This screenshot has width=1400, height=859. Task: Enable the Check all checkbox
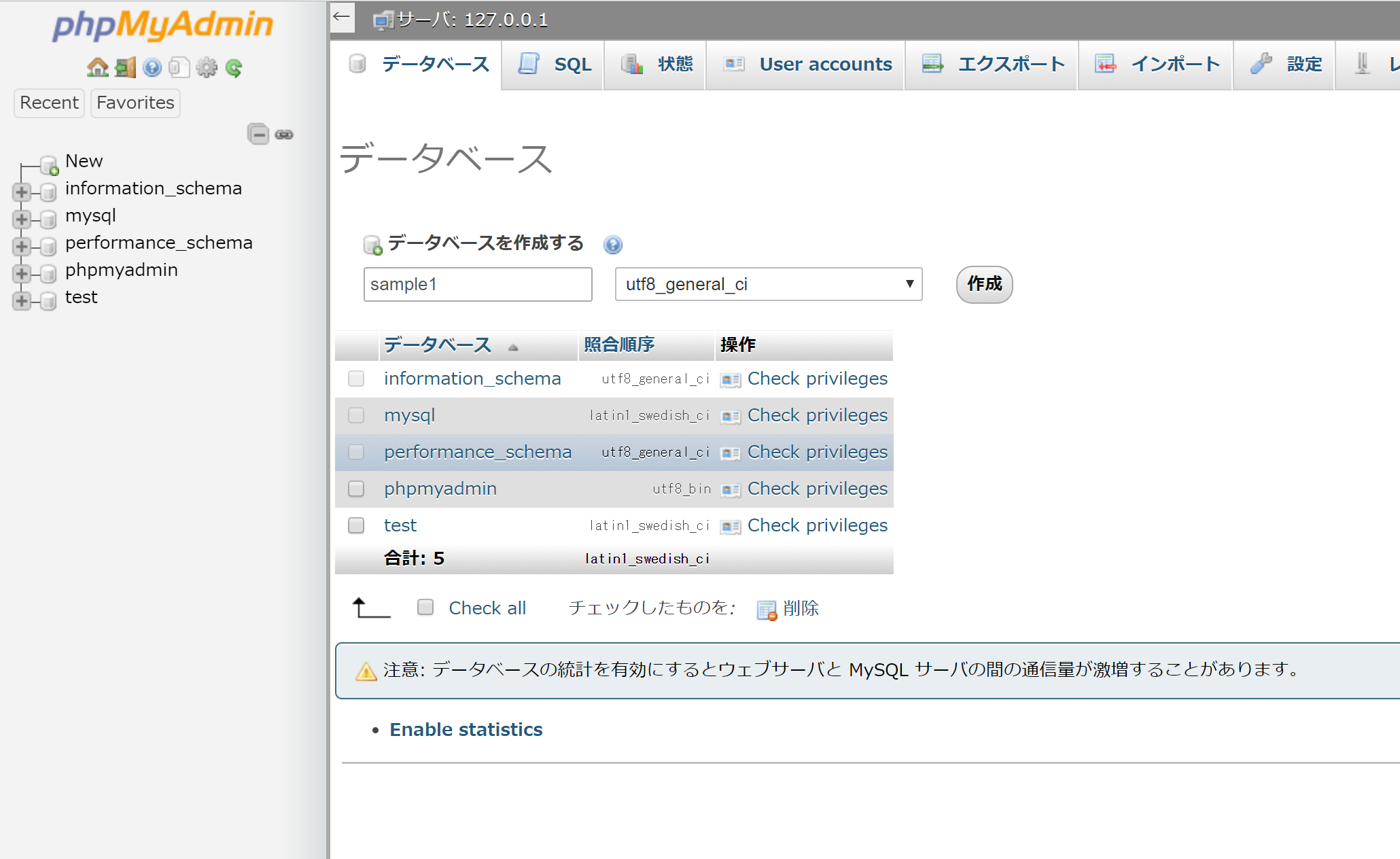click(x=425, y=607)
